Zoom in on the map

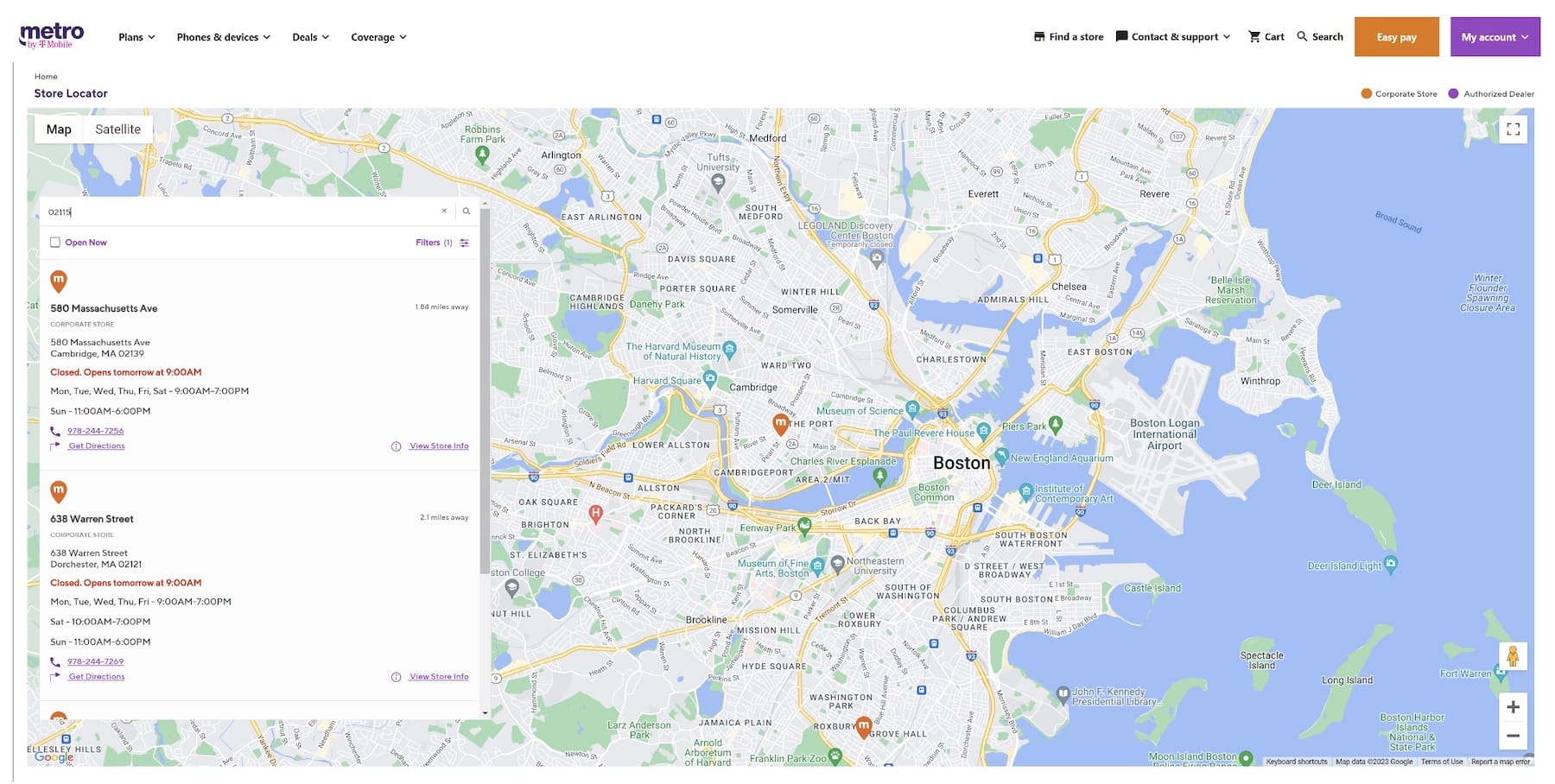tap(1513, 707)
